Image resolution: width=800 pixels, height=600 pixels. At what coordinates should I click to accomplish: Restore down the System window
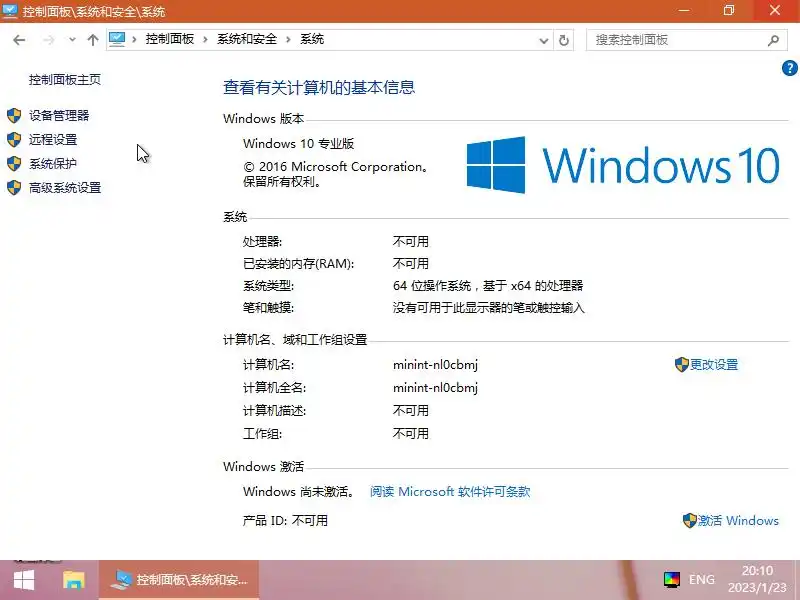point(729,10)
